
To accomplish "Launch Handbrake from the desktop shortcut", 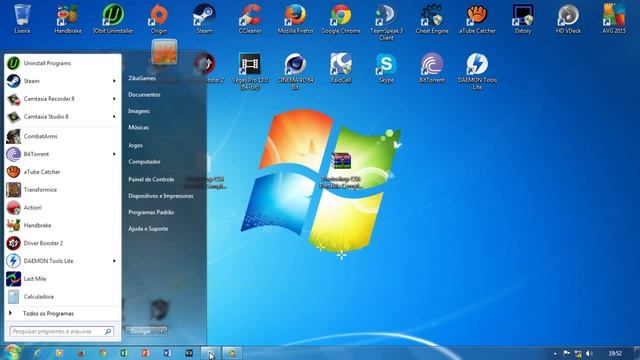I will pyautogui.click(x=68, y=18).
